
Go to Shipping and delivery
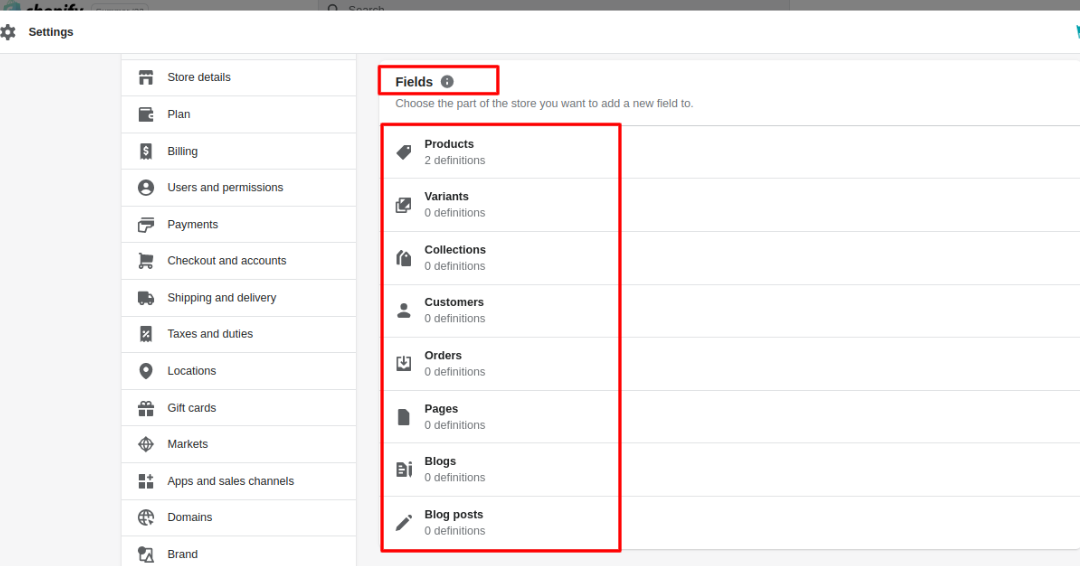pos(239,297)
